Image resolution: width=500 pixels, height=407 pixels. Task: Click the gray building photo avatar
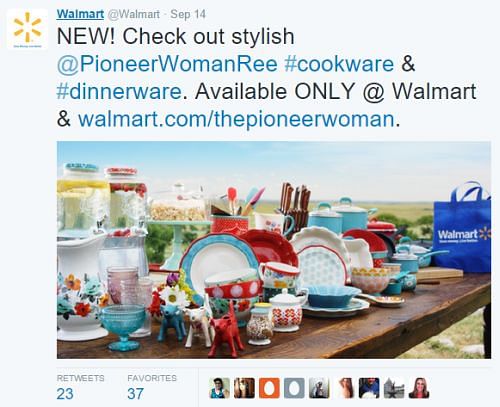(394, 388)
